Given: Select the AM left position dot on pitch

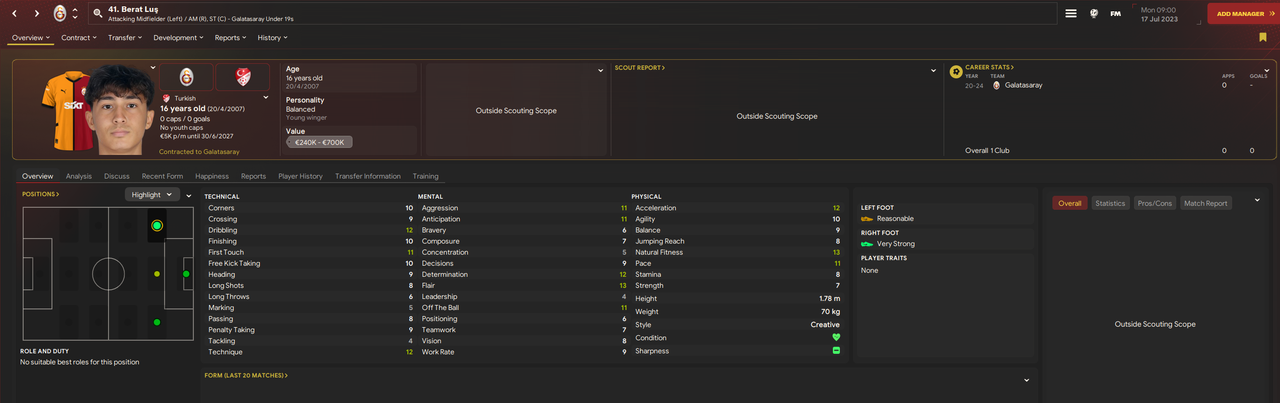Looking at the screenshot, I should coord(157,226).
